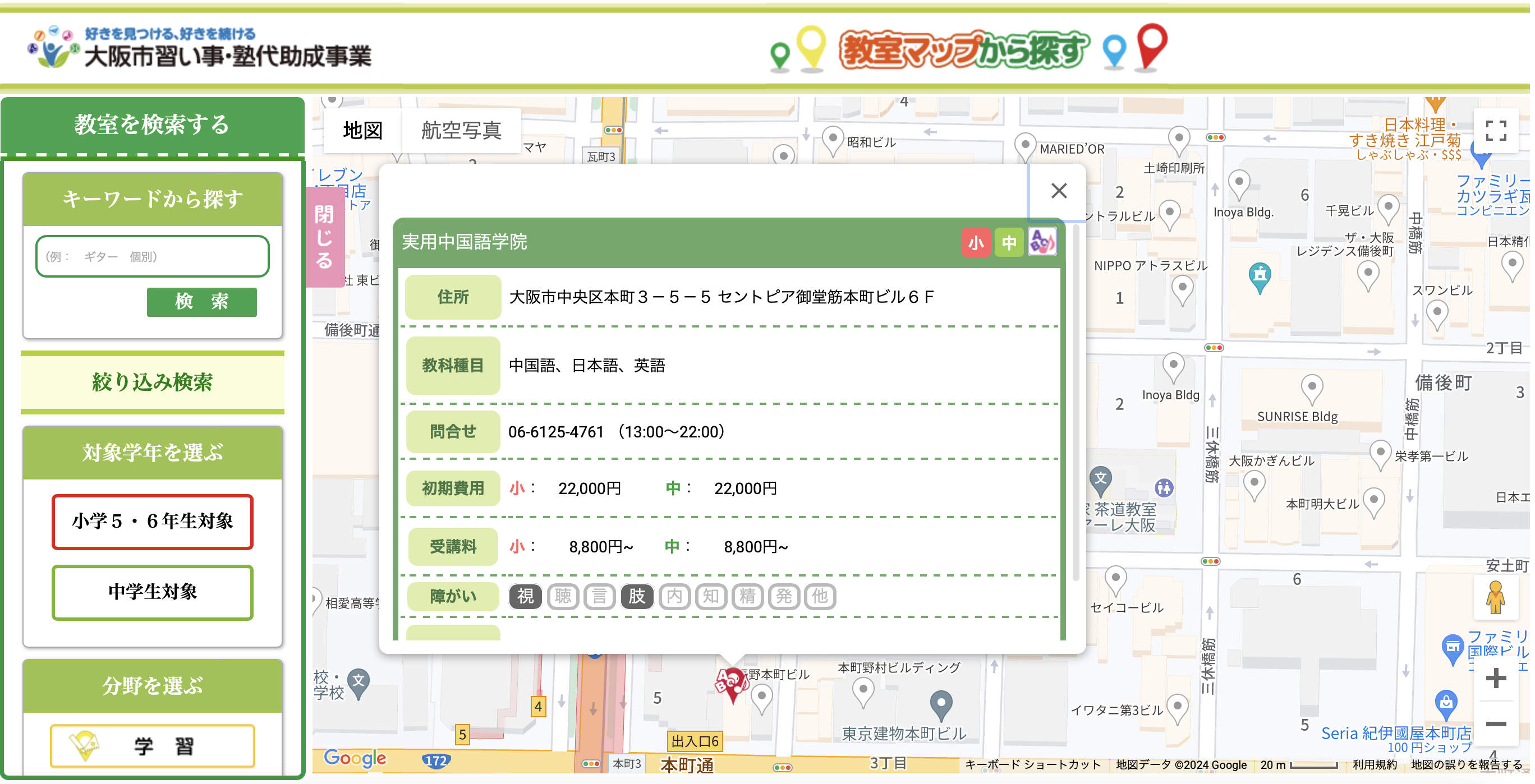The width and height of the screenshot is (1535, 784).
Task: Click the 千晃ビル map pin
Action: [x=1388, y=209]
